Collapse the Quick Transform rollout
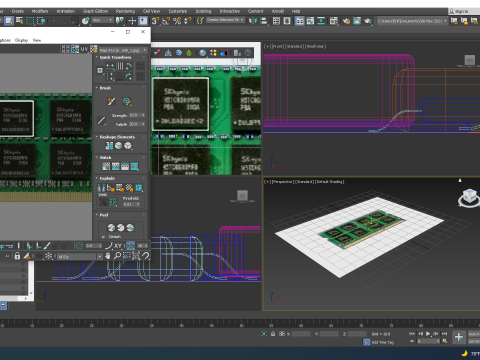Screen dimensions: 480x360 click(115, 57)
